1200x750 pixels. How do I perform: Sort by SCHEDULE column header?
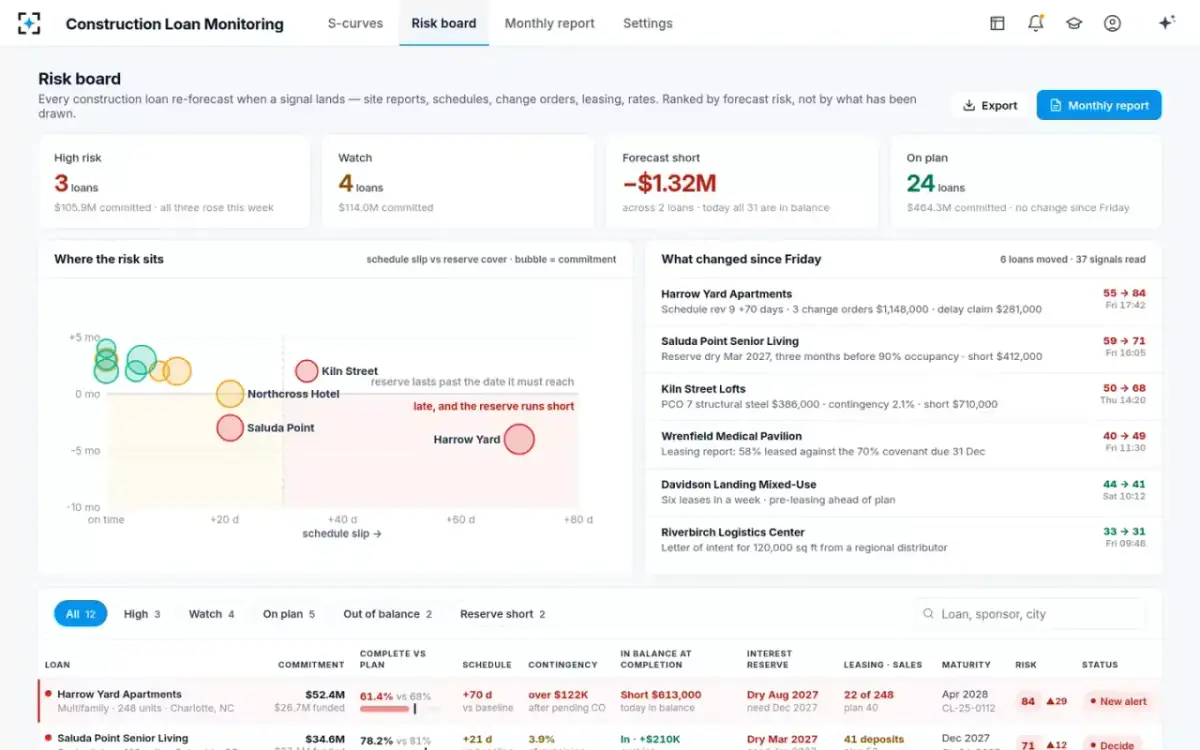pyautogui.click(x=487, y=665)
